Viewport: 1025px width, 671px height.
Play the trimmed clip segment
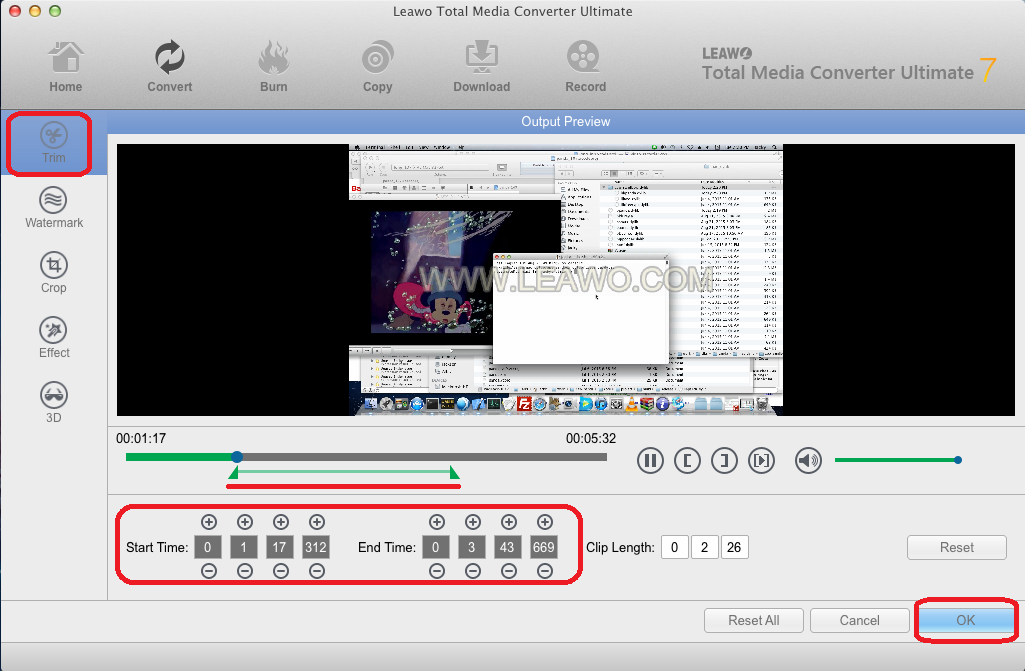(762, 460)
